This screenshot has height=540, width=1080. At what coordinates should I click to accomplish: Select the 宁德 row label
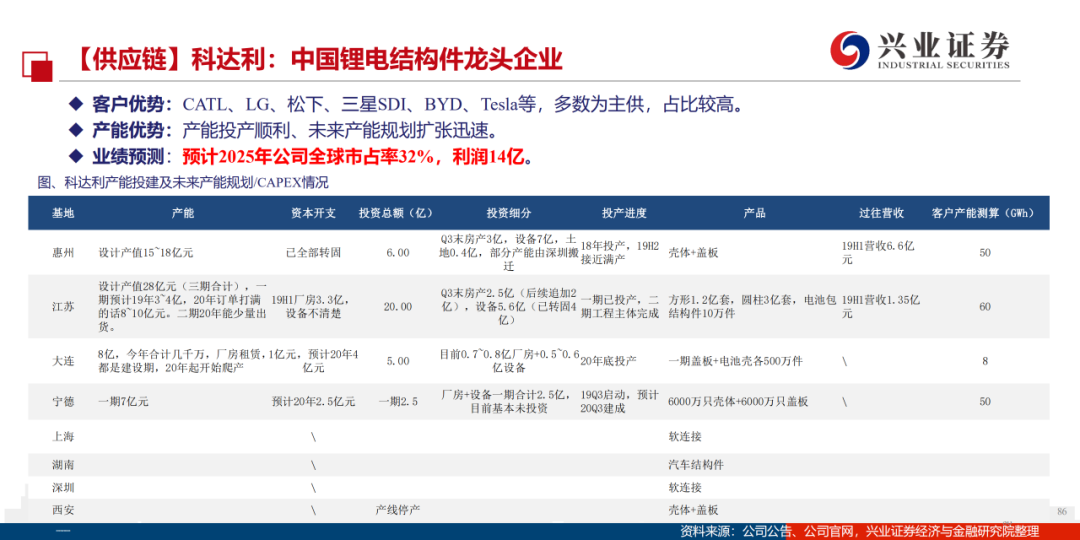pos(62,402)
